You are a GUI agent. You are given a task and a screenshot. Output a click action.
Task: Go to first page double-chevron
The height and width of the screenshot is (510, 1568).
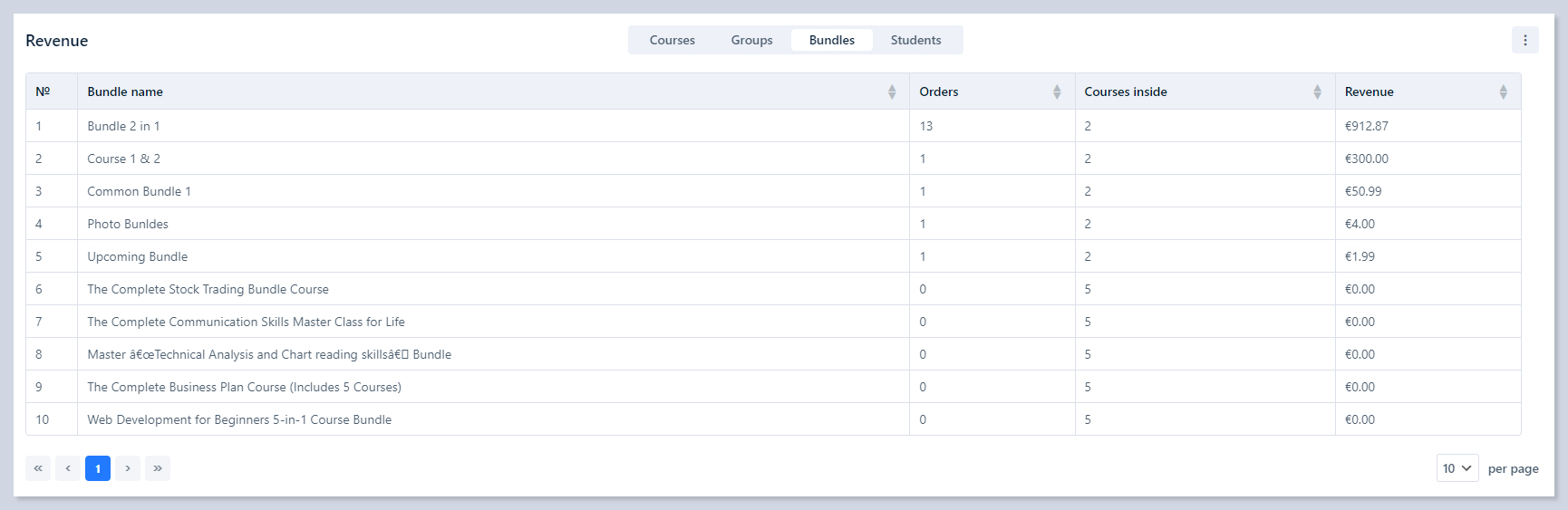[38, 468]
